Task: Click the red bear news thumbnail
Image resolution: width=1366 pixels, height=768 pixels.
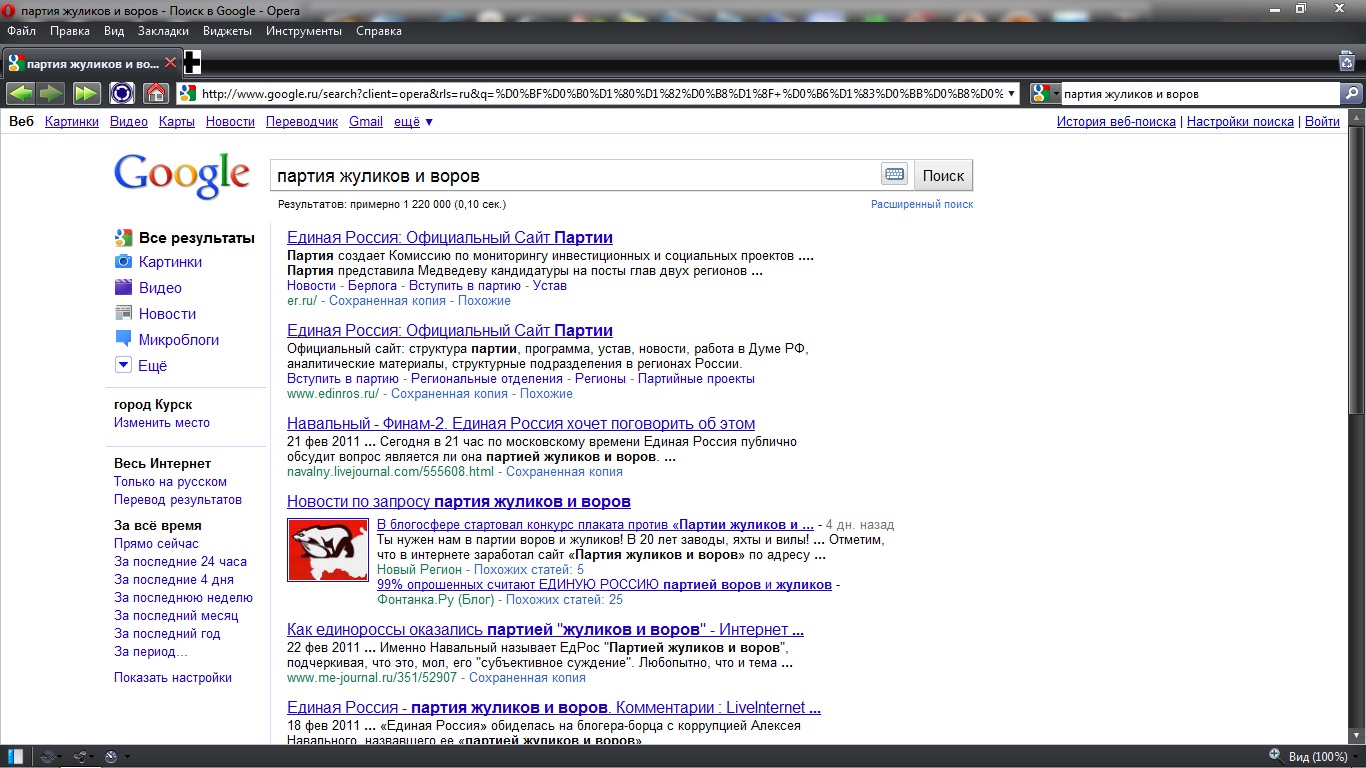Action: coord(328,549)
